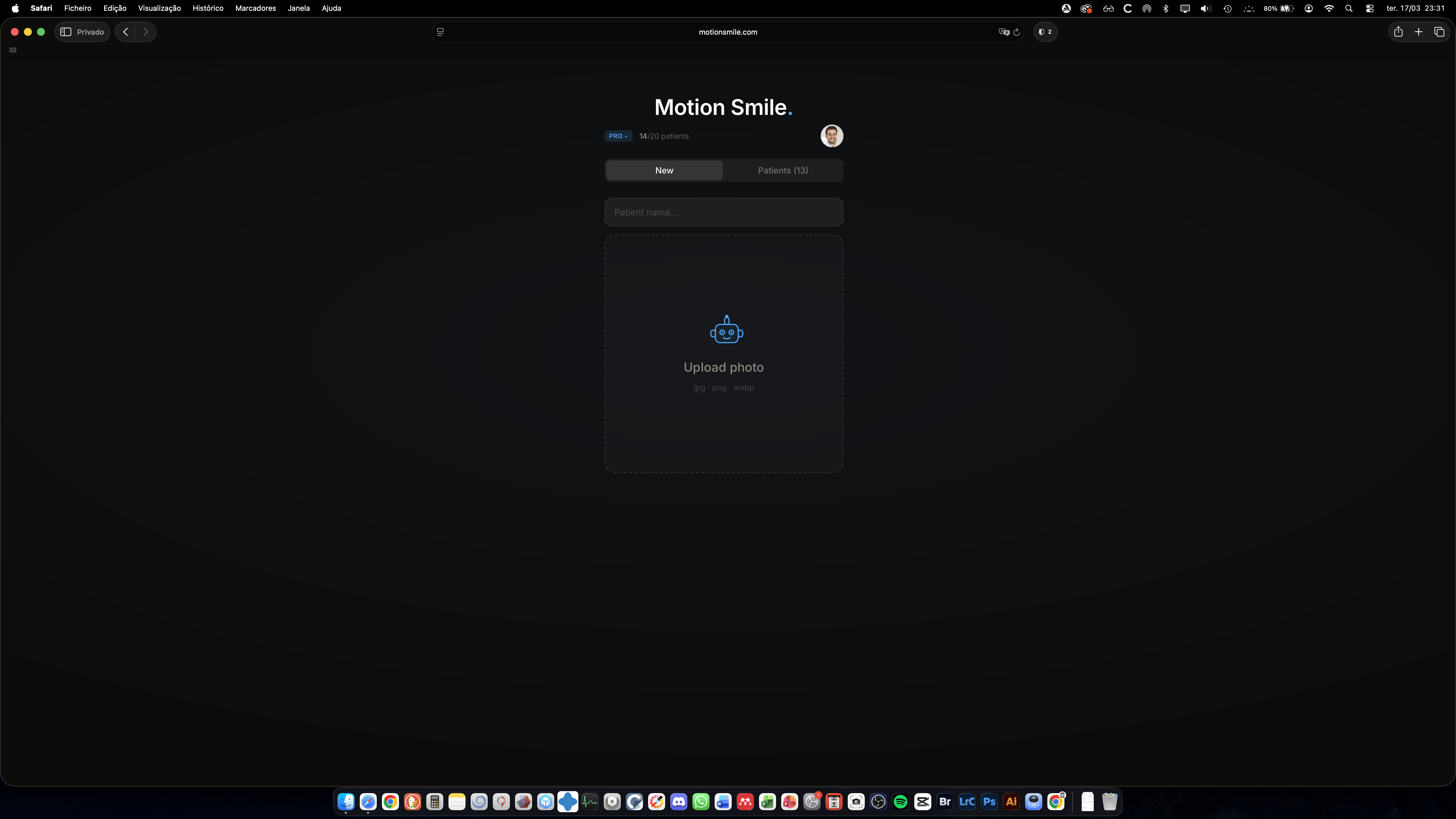Open the dentist profile avatar

point(832,136)
